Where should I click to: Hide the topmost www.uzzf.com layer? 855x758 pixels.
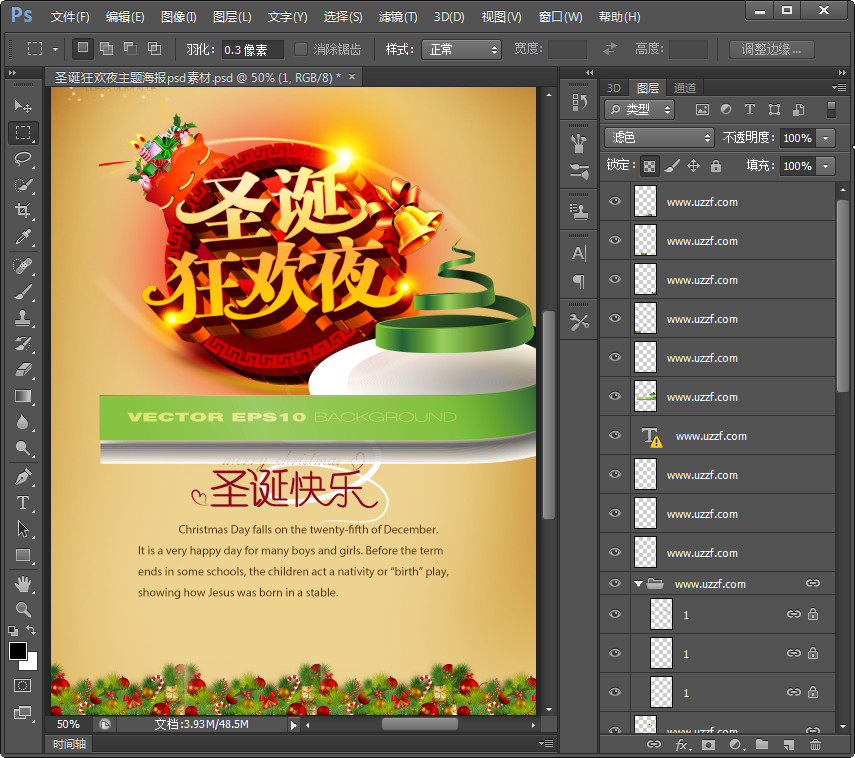pyautogui.click(x=615, y=201)
